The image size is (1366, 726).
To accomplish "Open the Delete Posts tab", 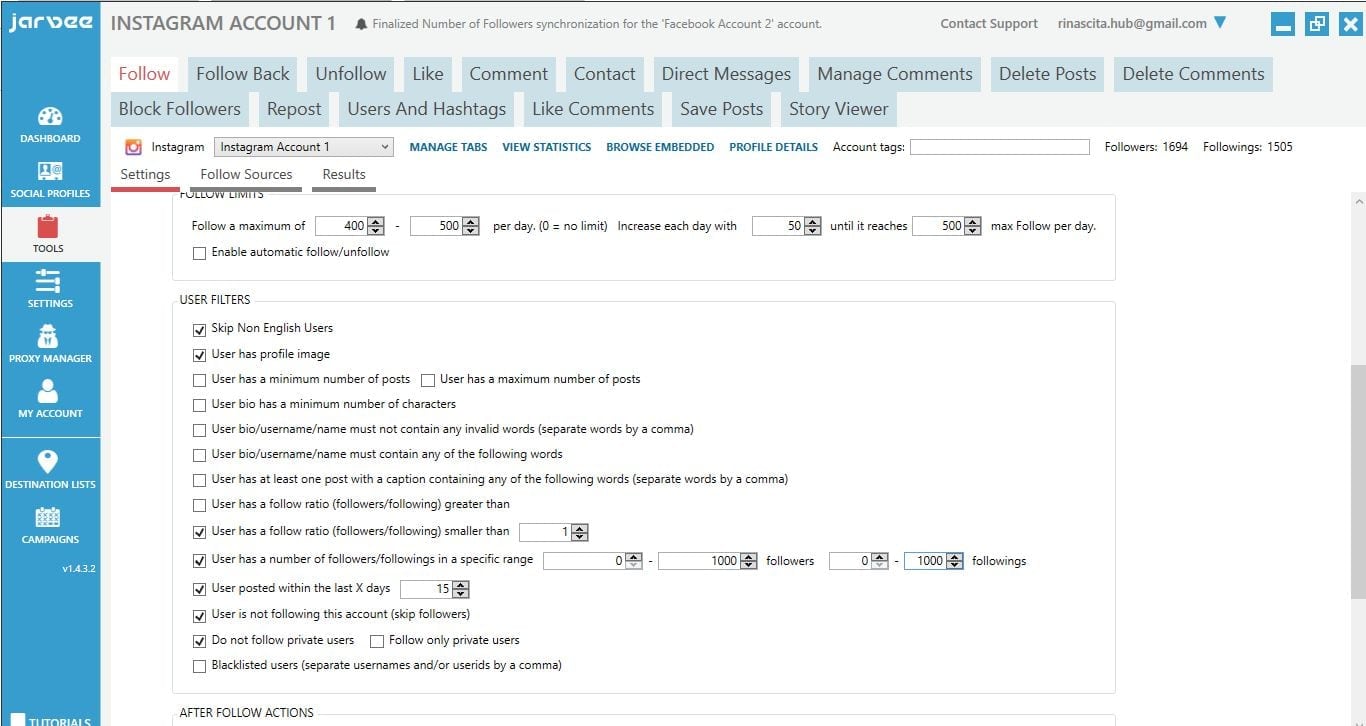I will (x=1047, y=74).
